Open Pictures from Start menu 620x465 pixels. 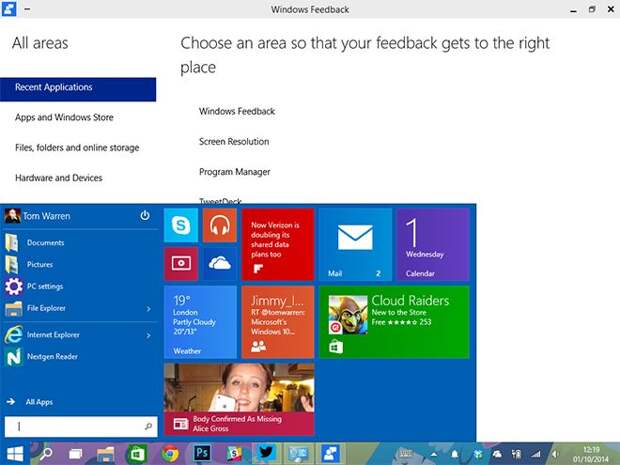(40, 265)
